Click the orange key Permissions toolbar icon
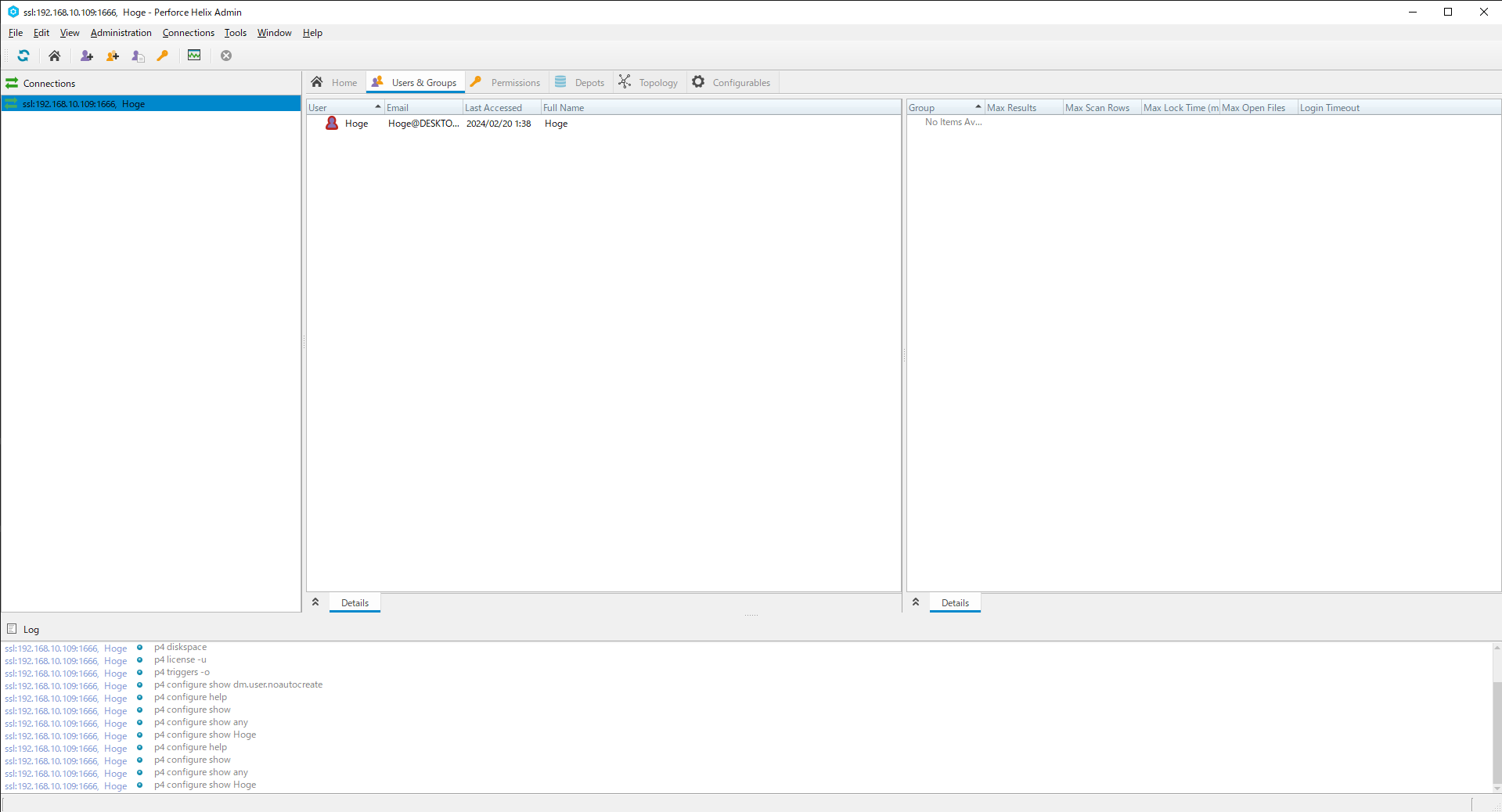The image size is (1502, 812). tap(163, 56)
